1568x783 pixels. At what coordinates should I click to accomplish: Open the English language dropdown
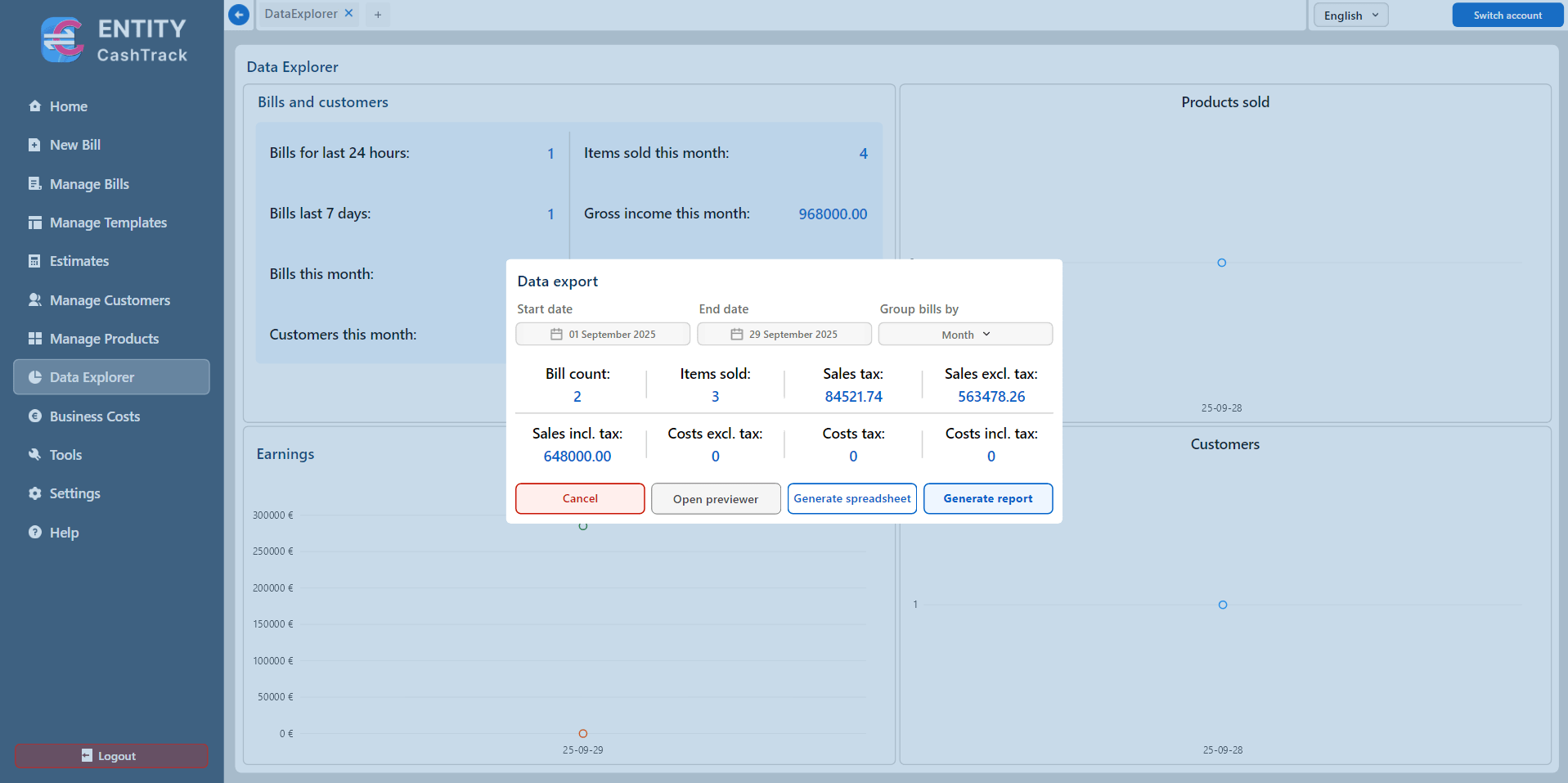[1350, 16]
